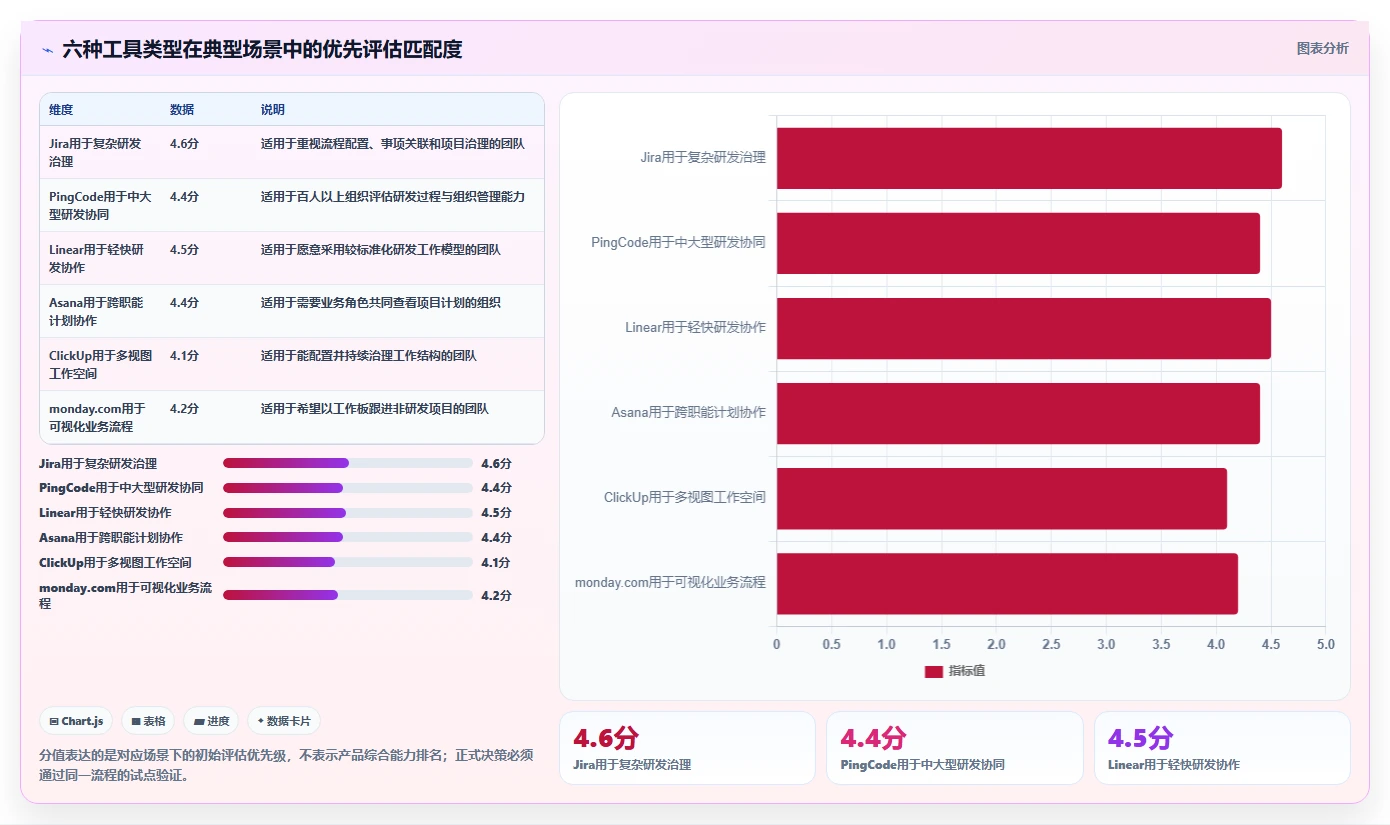This screenshot has height=825, width=1390.
Task: Click description 适用于能配置并持续治理工作结构的团队
Action: [x=369, y=356]
